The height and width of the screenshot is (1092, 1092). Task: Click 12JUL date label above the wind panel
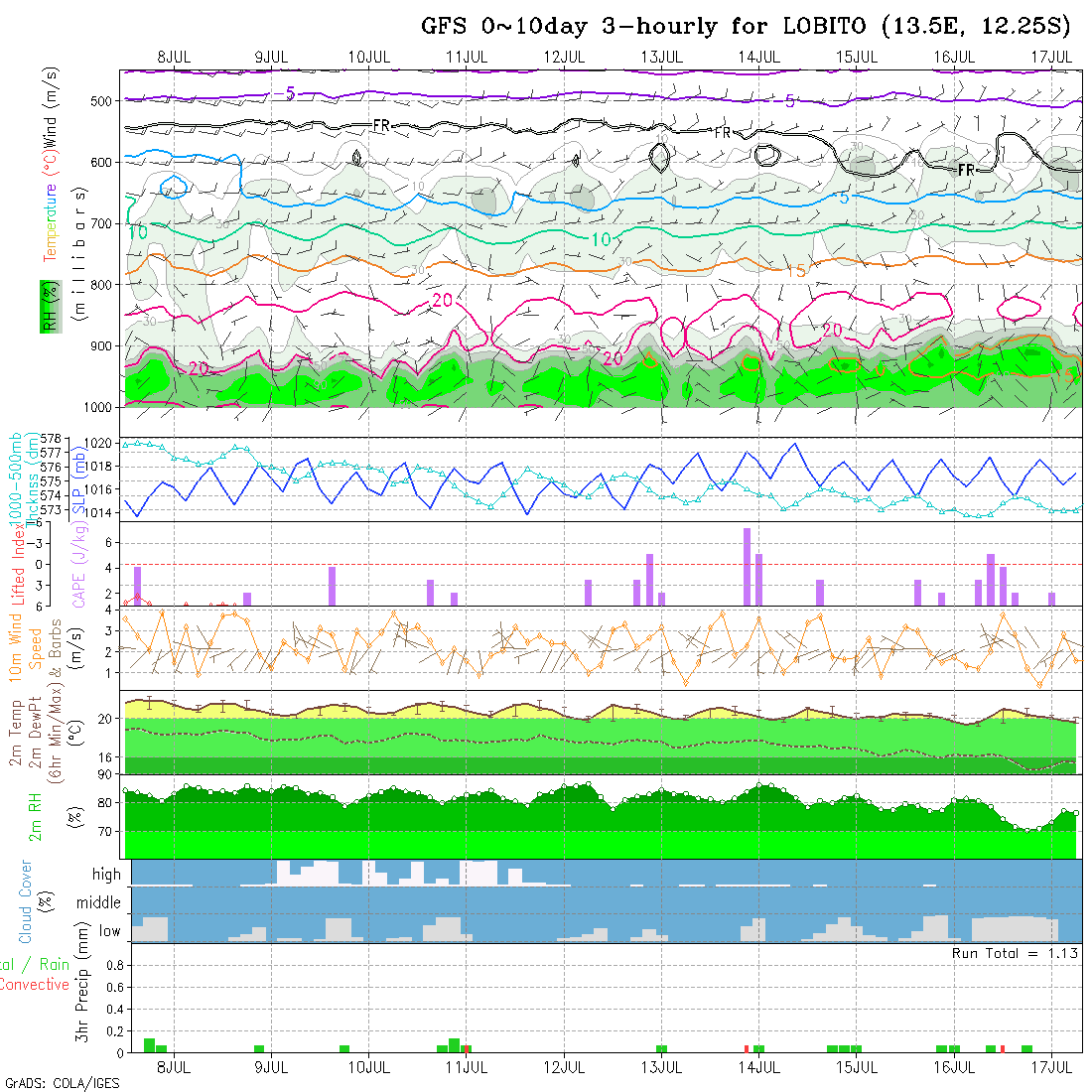564,57
